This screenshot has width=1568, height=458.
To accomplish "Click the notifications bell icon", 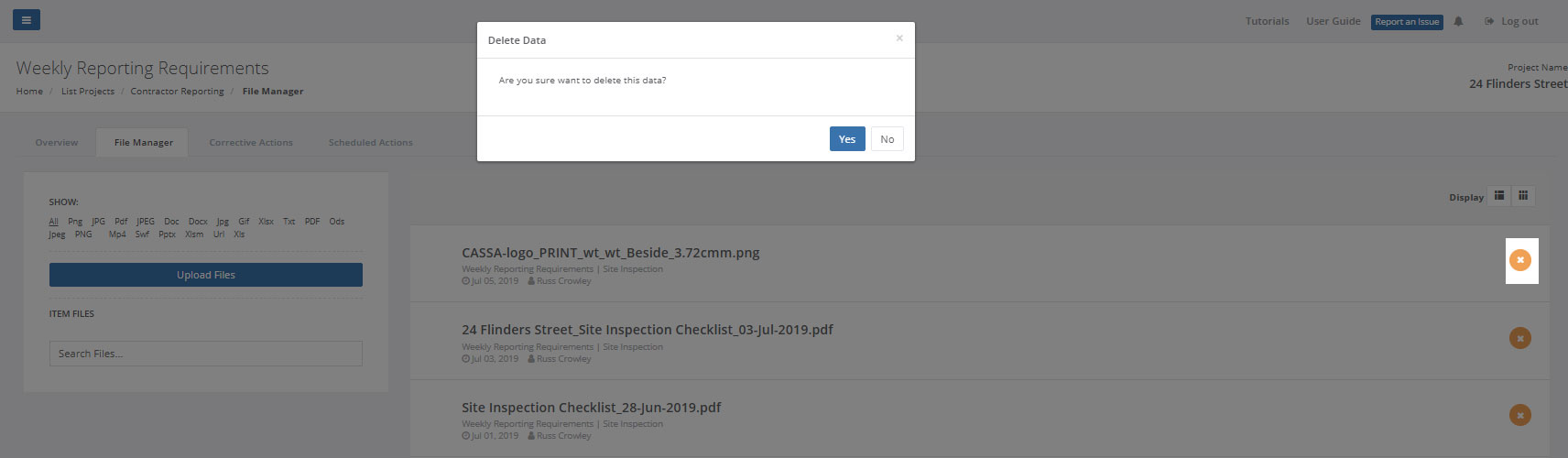I will 1458,21.
